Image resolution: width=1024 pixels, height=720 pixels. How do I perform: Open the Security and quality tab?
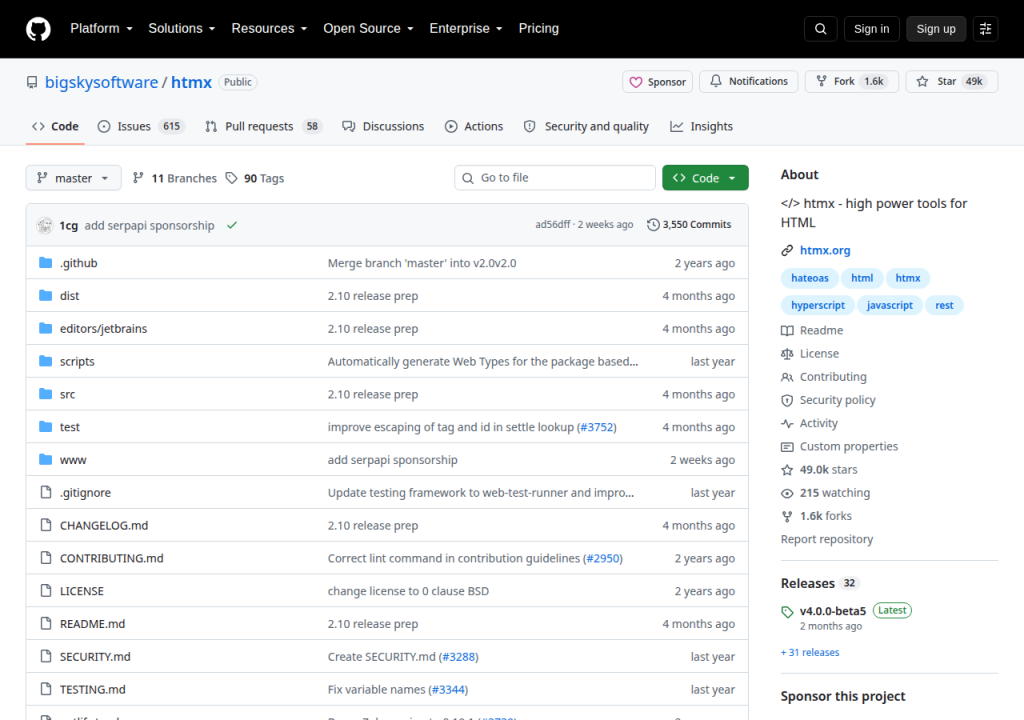point(586,126)
